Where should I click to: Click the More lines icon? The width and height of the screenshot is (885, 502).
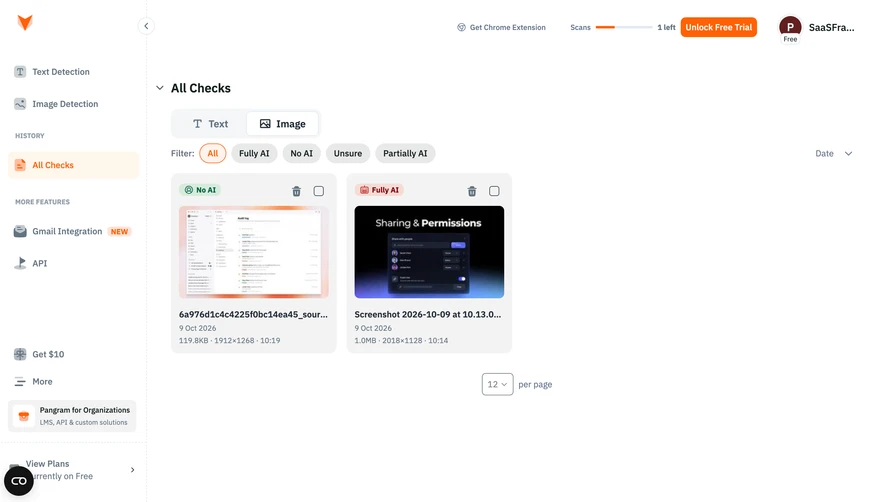coord(20,382)
